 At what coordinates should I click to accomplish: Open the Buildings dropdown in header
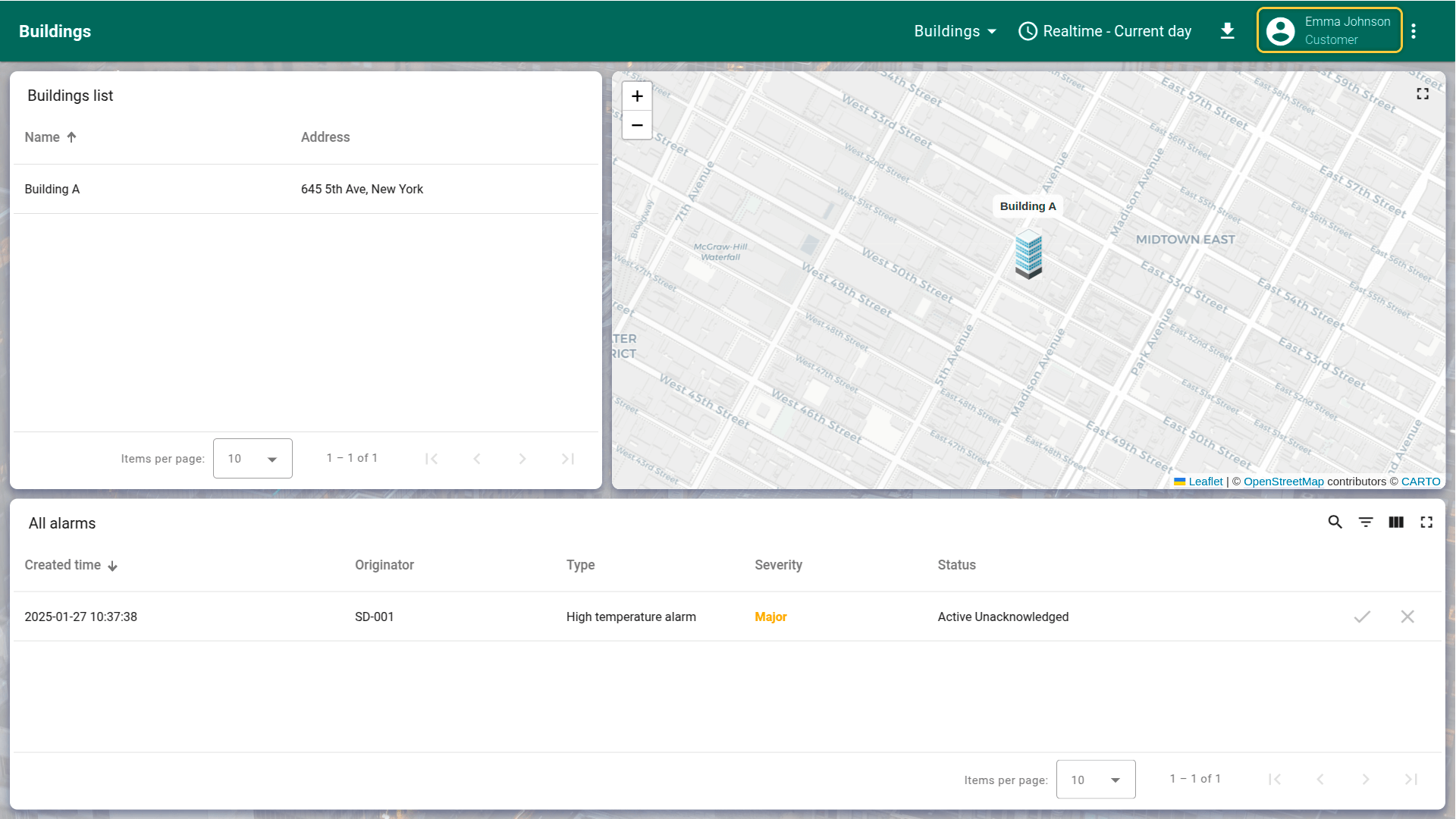click(955, 31)
